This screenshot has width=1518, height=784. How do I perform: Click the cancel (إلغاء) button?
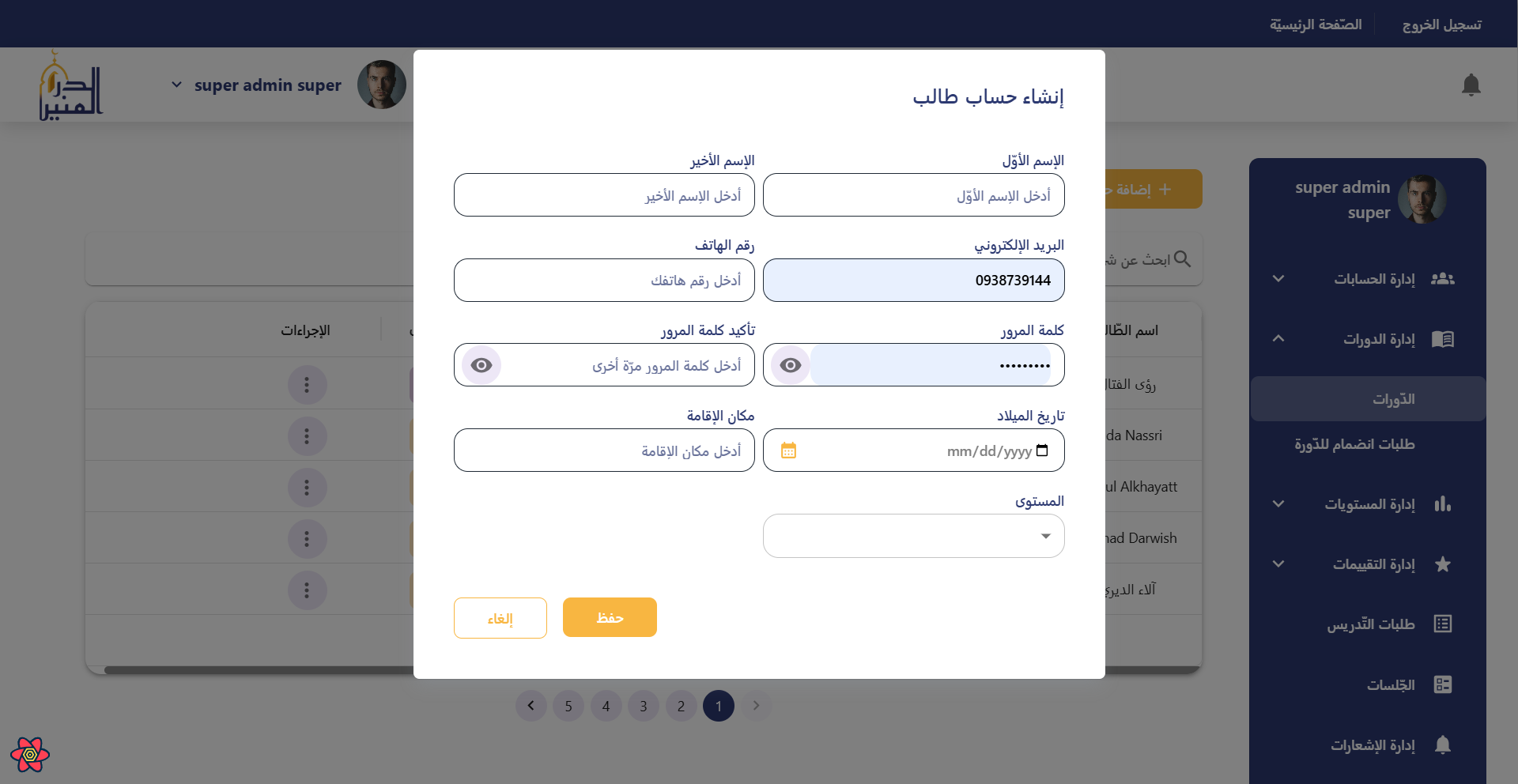click(x=500, y=618)
